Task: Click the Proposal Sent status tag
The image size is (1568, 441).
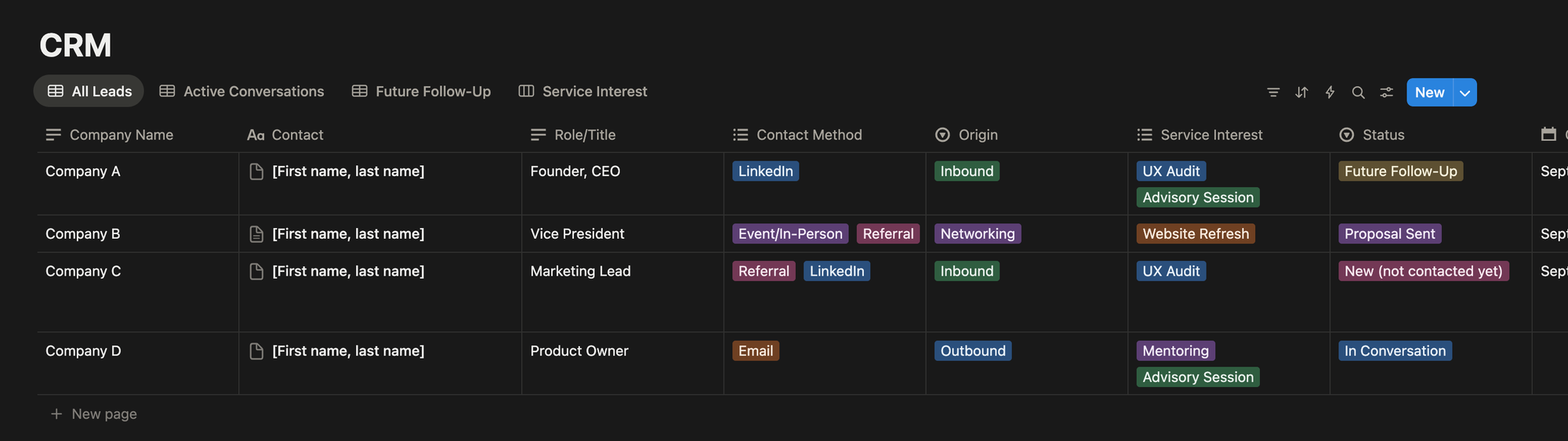Action: tap(1389, 234)
